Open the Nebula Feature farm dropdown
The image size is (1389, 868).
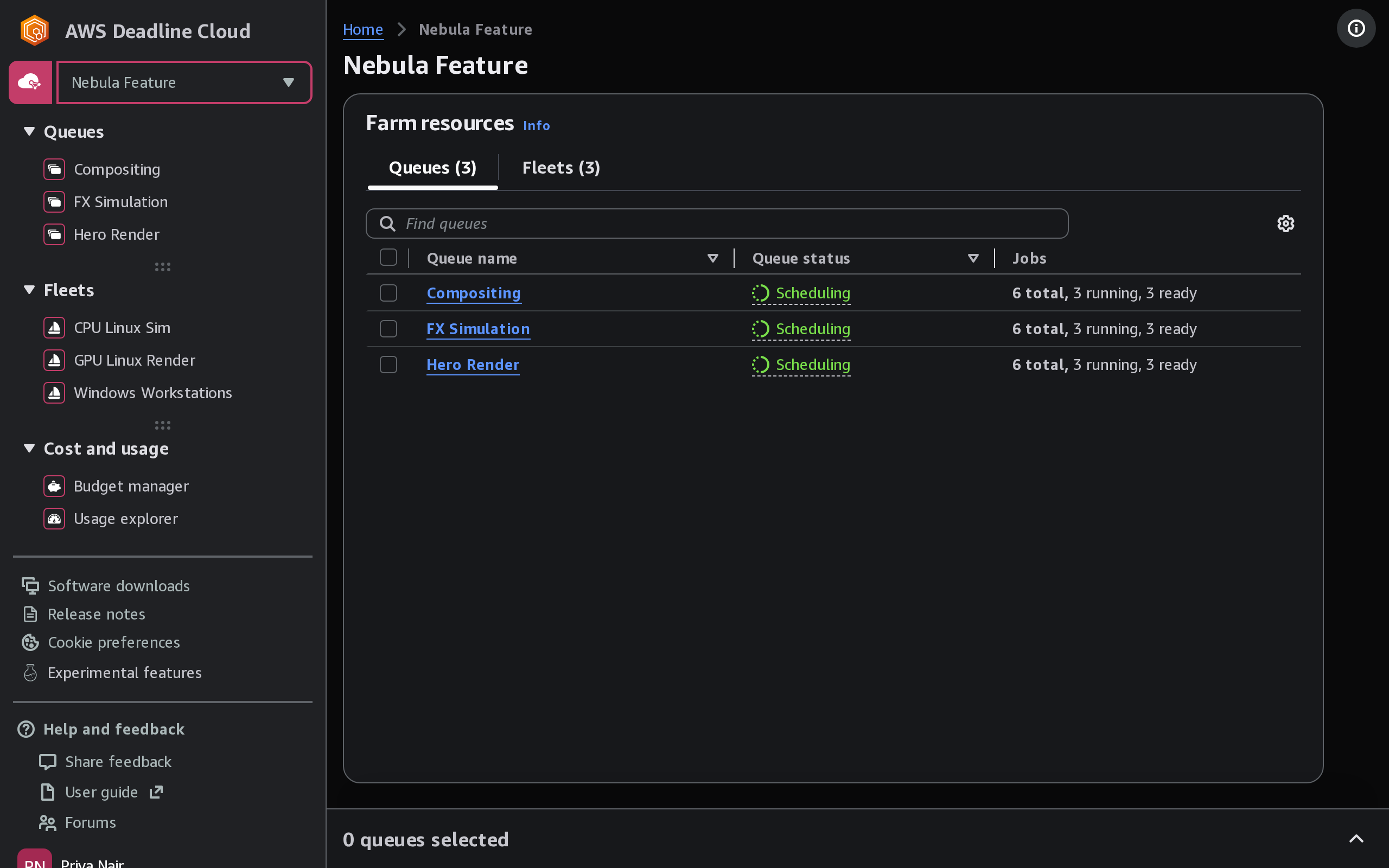click(184, 82)
